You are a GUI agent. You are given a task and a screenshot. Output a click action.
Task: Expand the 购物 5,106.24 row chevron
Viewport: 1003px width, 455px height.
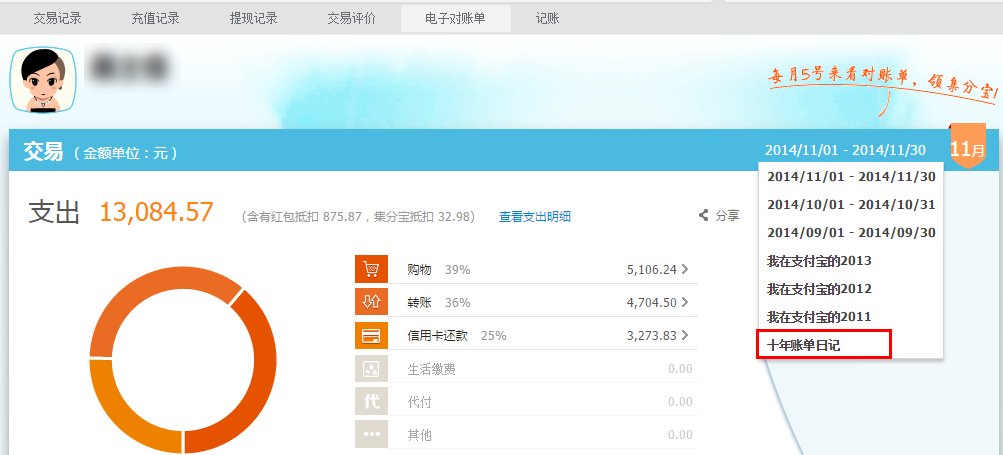click(685, 269)
